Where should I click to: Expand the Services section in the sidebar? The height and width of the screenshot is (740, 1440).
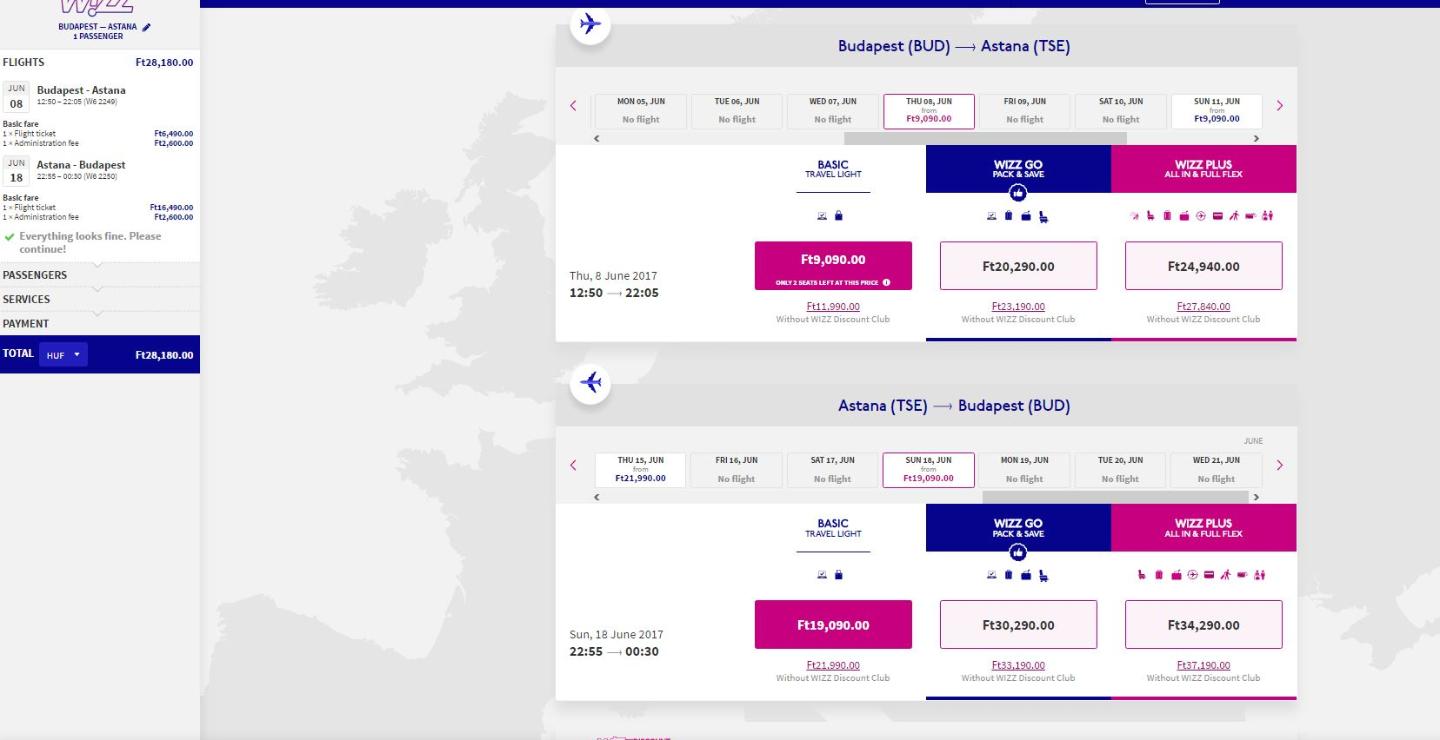click(x=99, y=299)
